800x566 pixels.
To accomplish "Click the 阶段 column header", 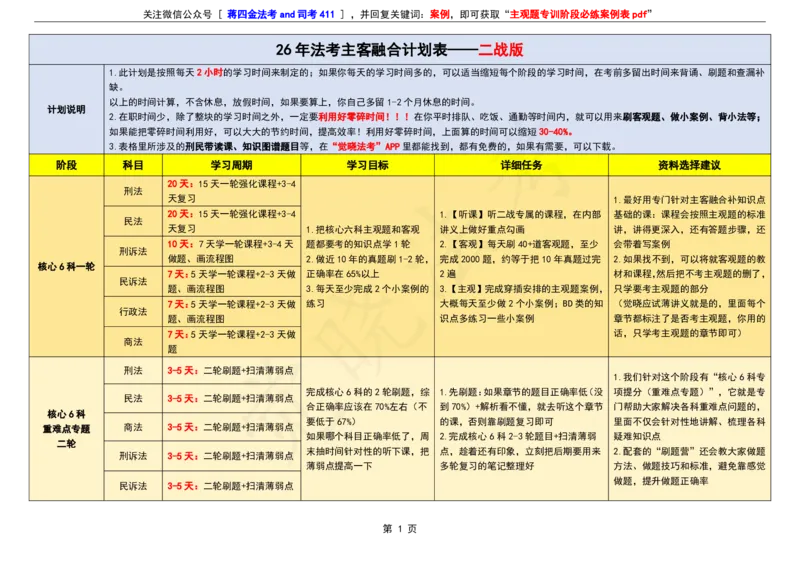I will click(x=66, y=165).
